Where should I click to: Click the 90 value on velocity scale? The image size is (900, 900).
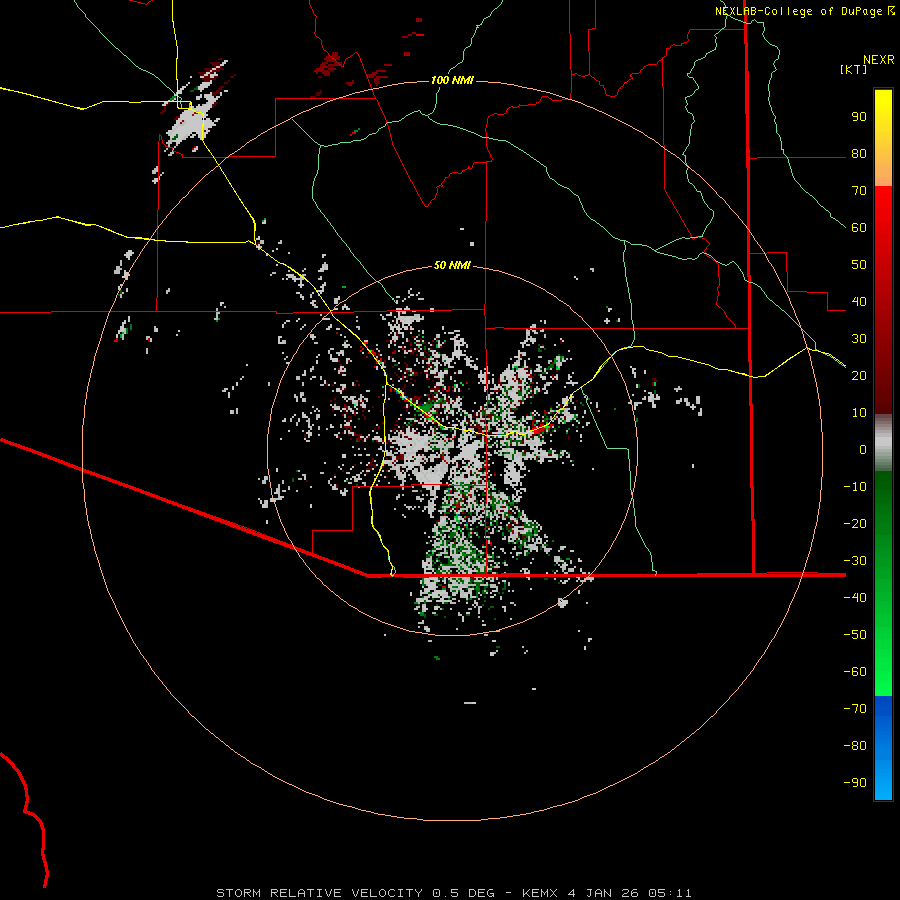click(x=859, y=117)
